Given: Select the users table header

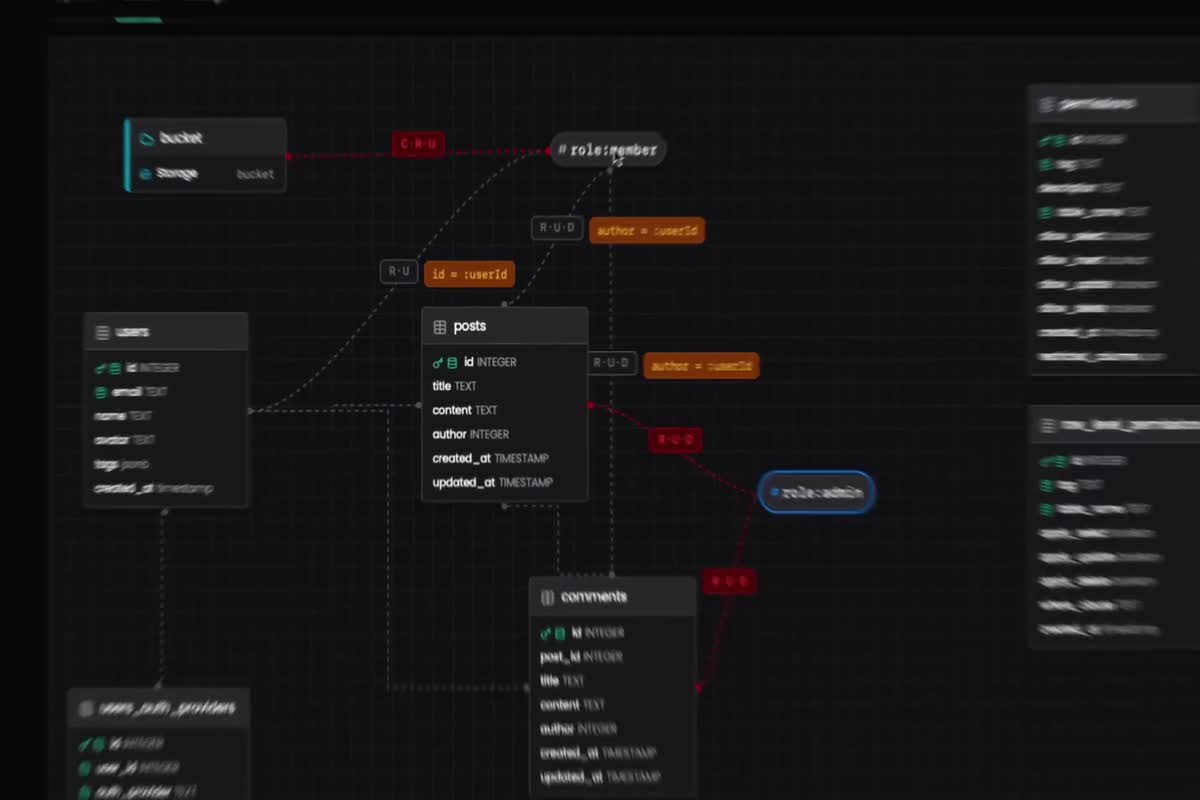Looking at the screenshot, I should pyautogui.click(x=166, y=332).
